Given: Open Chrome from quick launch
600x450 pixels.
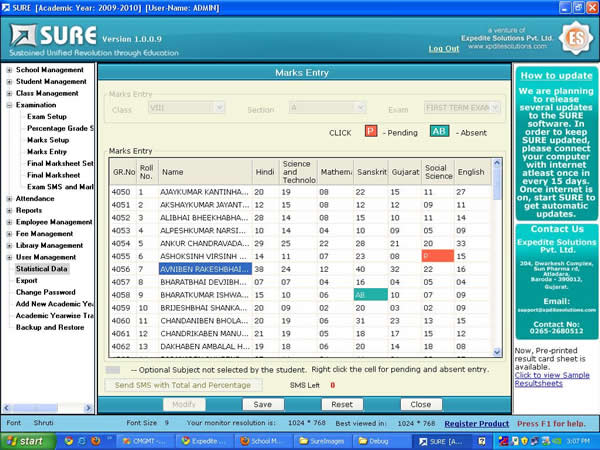Looking at the screenshot, I should tap(69, 441).
